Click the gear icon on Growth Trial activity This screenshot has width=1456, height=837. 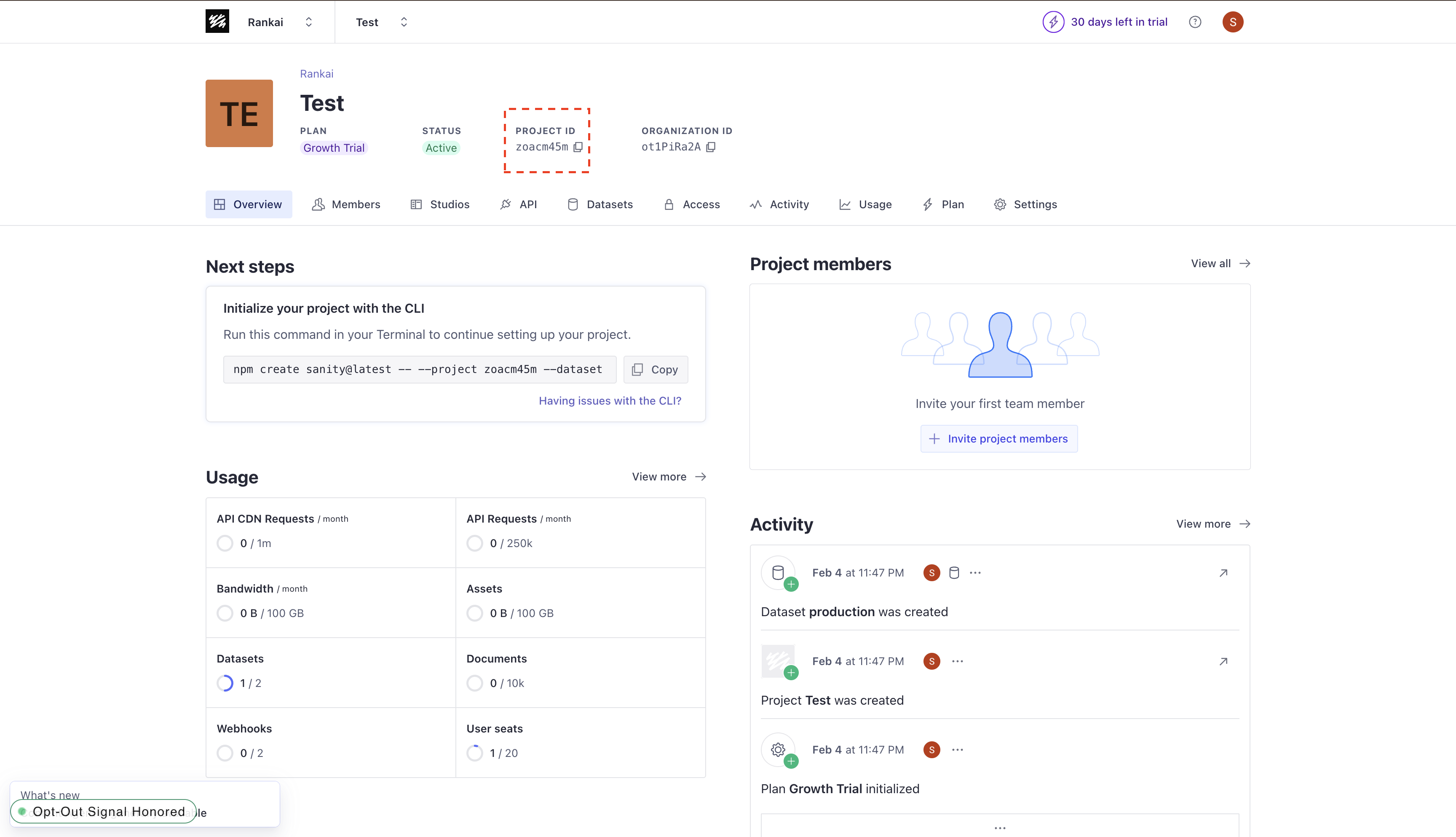click(x=777, y=750)
